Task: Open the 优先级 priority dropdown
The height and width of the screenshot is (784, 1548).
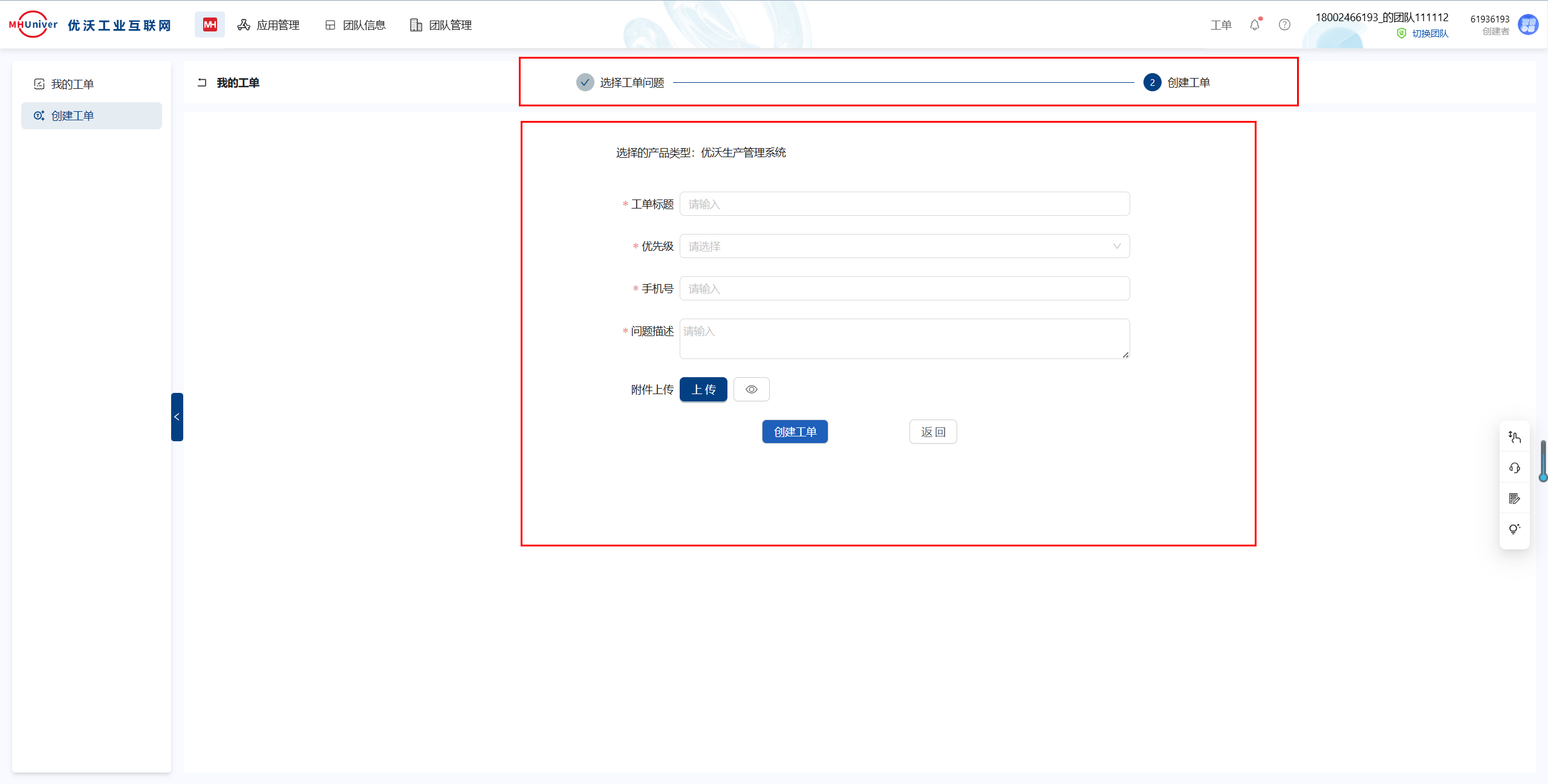Action: 904,247
